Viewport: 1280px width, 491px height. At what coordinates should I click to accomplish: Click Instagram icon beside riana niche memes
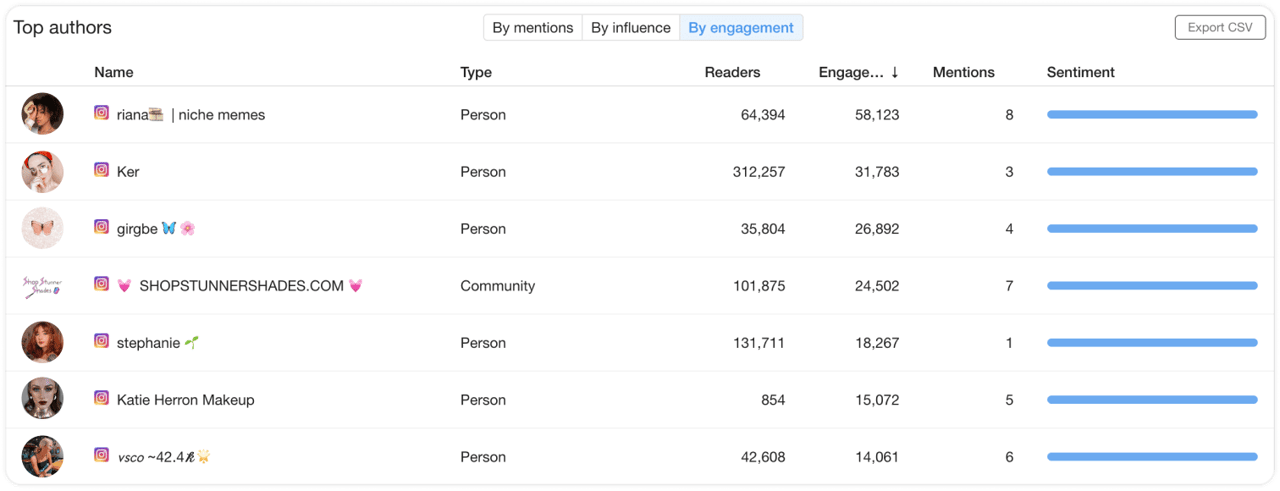click(x=101, y=113)
